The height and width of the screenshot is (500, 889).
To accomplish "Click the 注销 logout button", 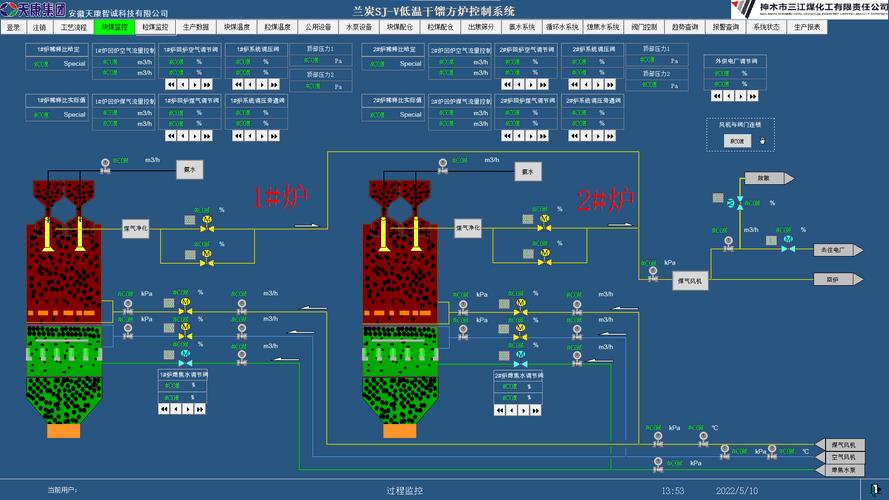I will [39, 27].
